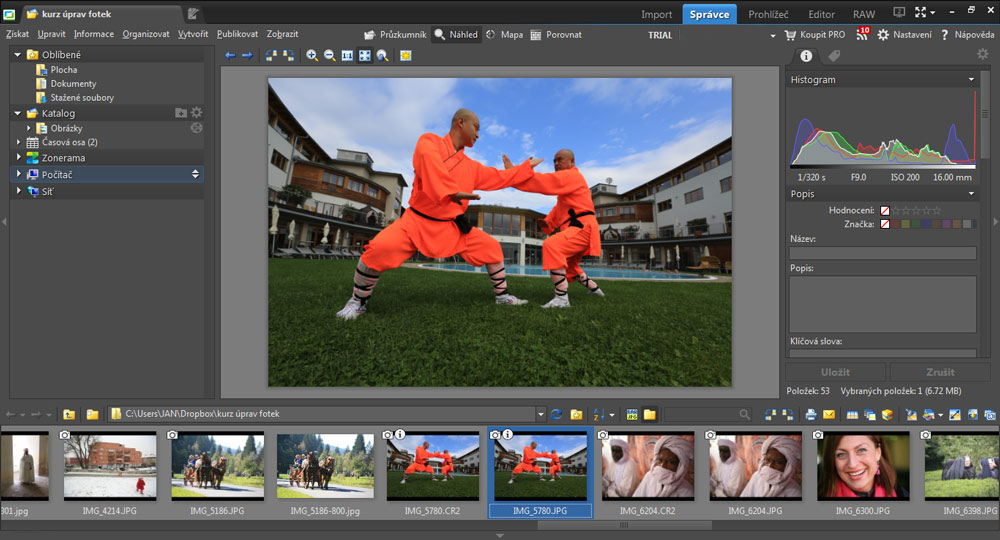Fit the image to the window
The width and height of the screenshot is (1000, 540).
coord(365,56)
